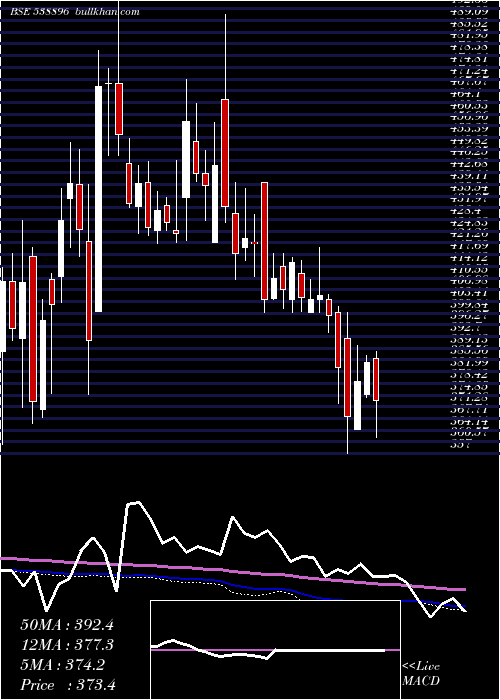
Task: Select the '50MA : 392.4' readout
Action: click(x=67, y=625)
